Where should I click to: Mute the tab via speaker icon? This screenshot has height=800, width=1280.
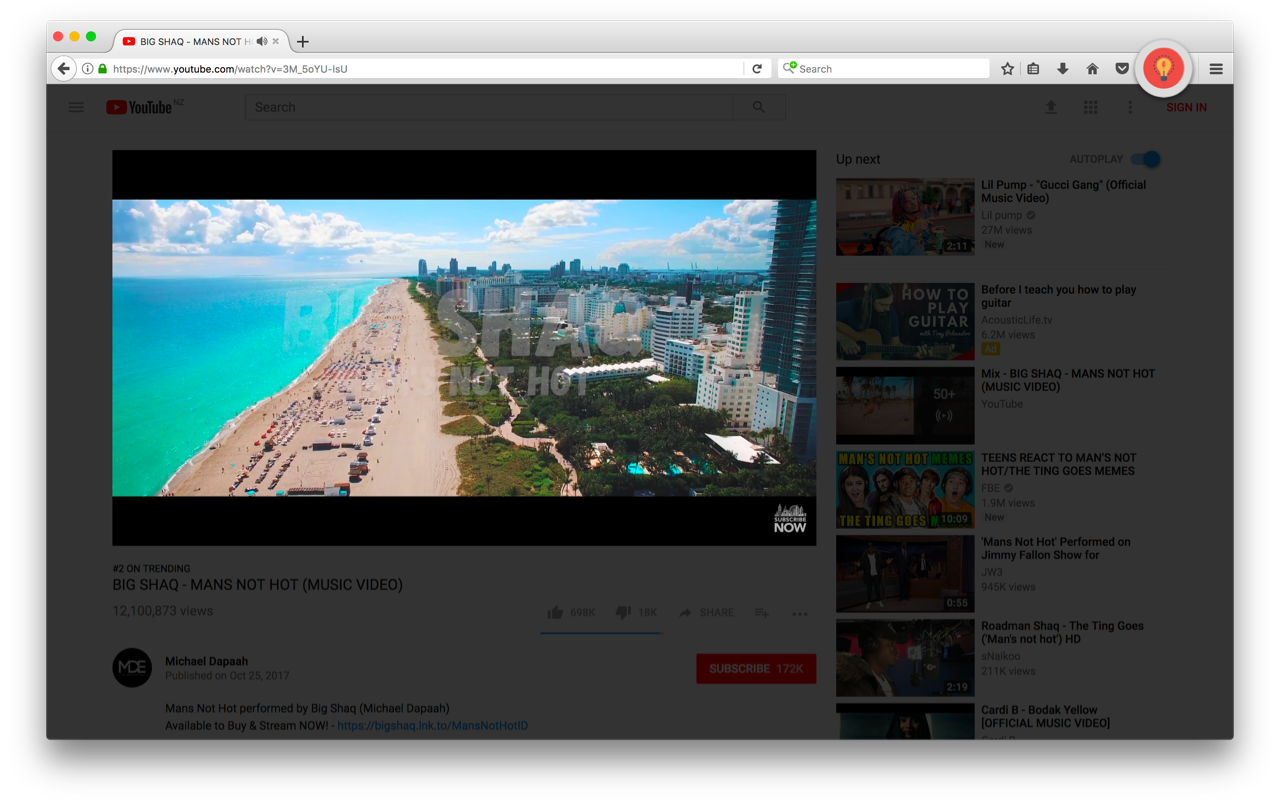click(261, 41)
